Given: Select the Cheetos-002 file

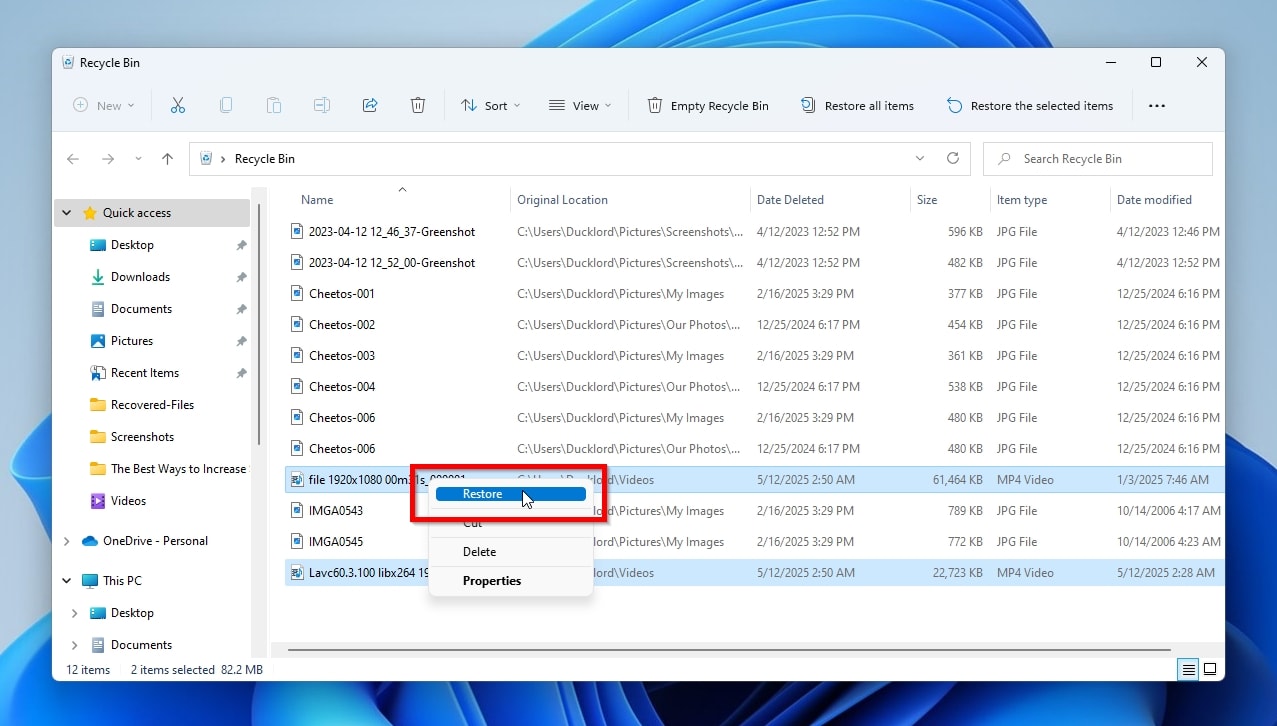Looking at the screenshot, I should click(342, 324).
